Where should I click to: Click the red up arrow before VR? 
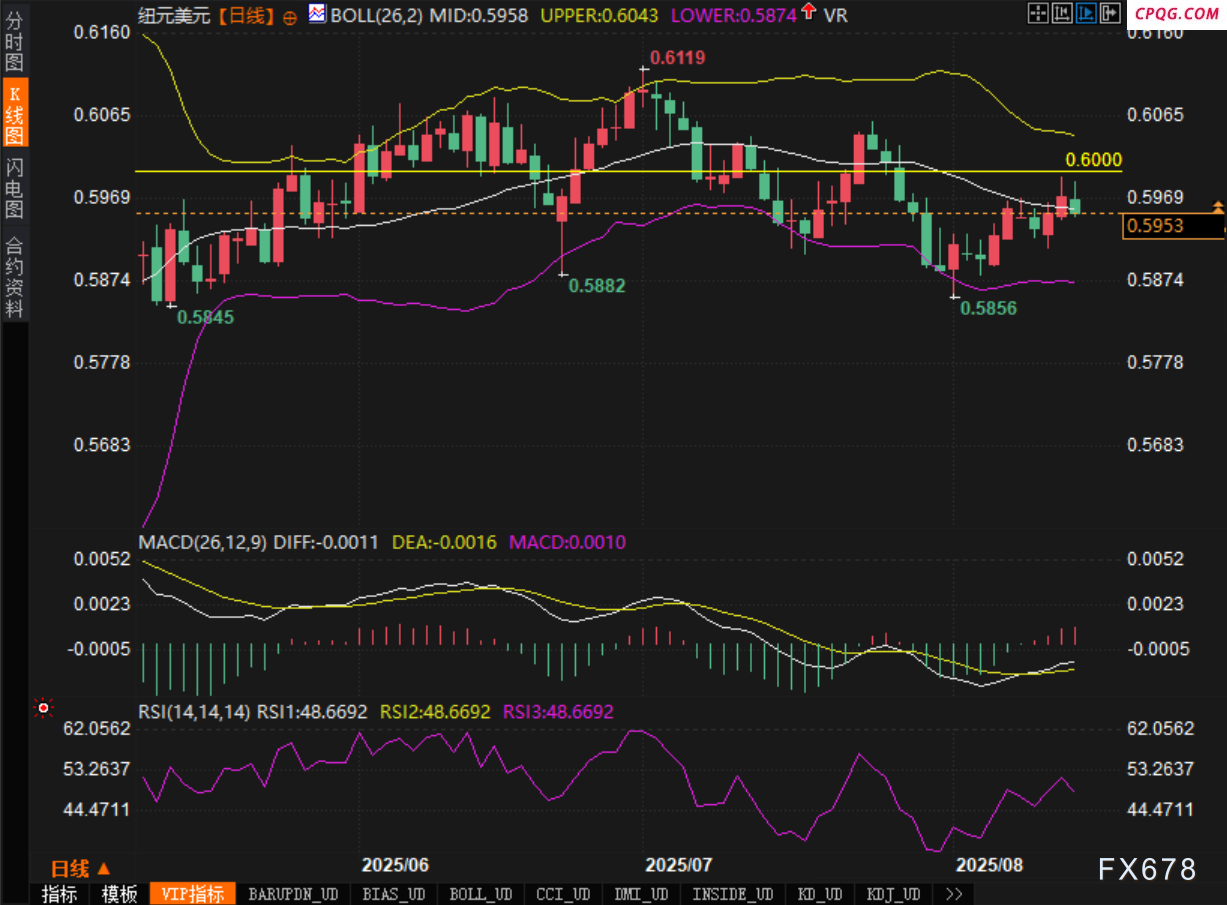point(807,14)
